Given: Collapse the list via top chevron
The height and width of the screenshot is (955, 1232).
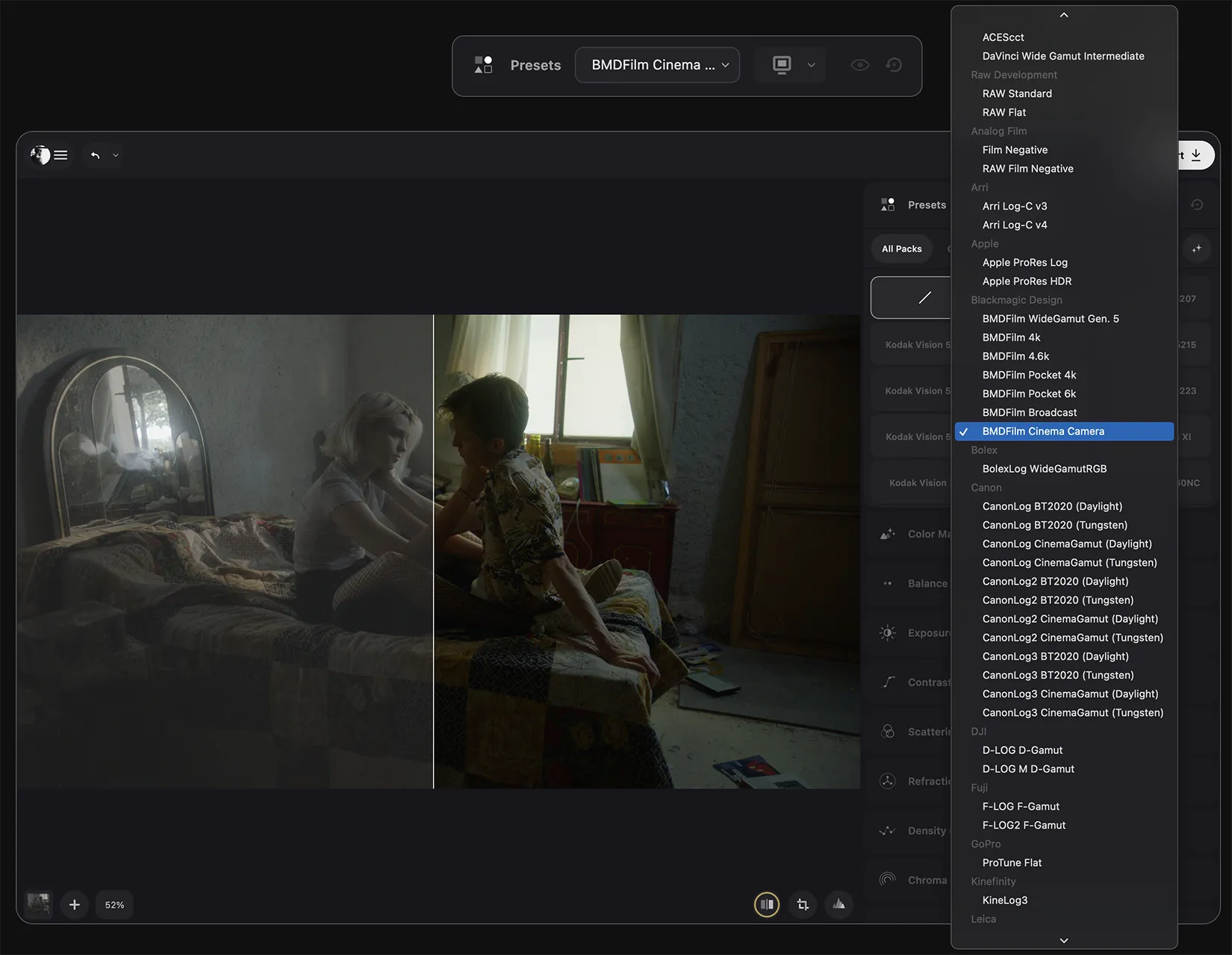Looking at the screenshot, I should coord(1063,14).
